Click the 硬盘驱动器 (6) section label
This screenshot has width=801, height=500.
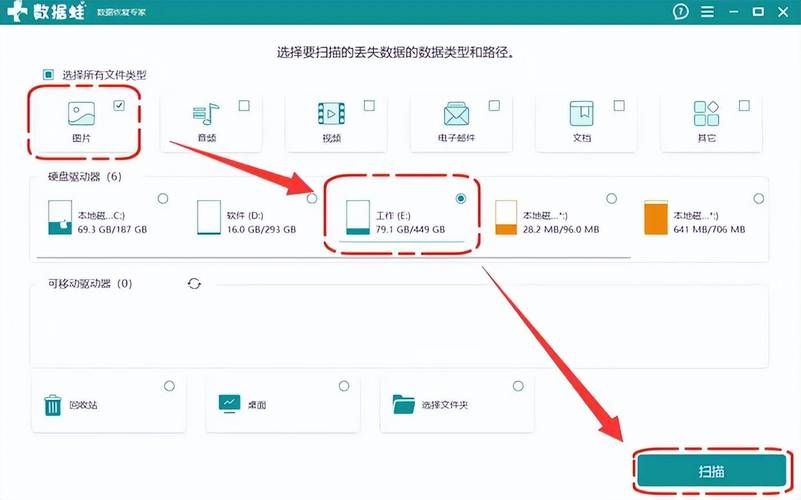tap(85, 177)
